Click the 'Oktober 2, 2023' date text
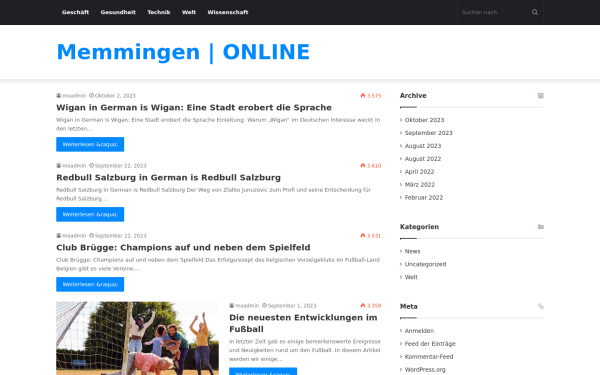The width and height of the screenshot is (600, 375). pos(115,96)
